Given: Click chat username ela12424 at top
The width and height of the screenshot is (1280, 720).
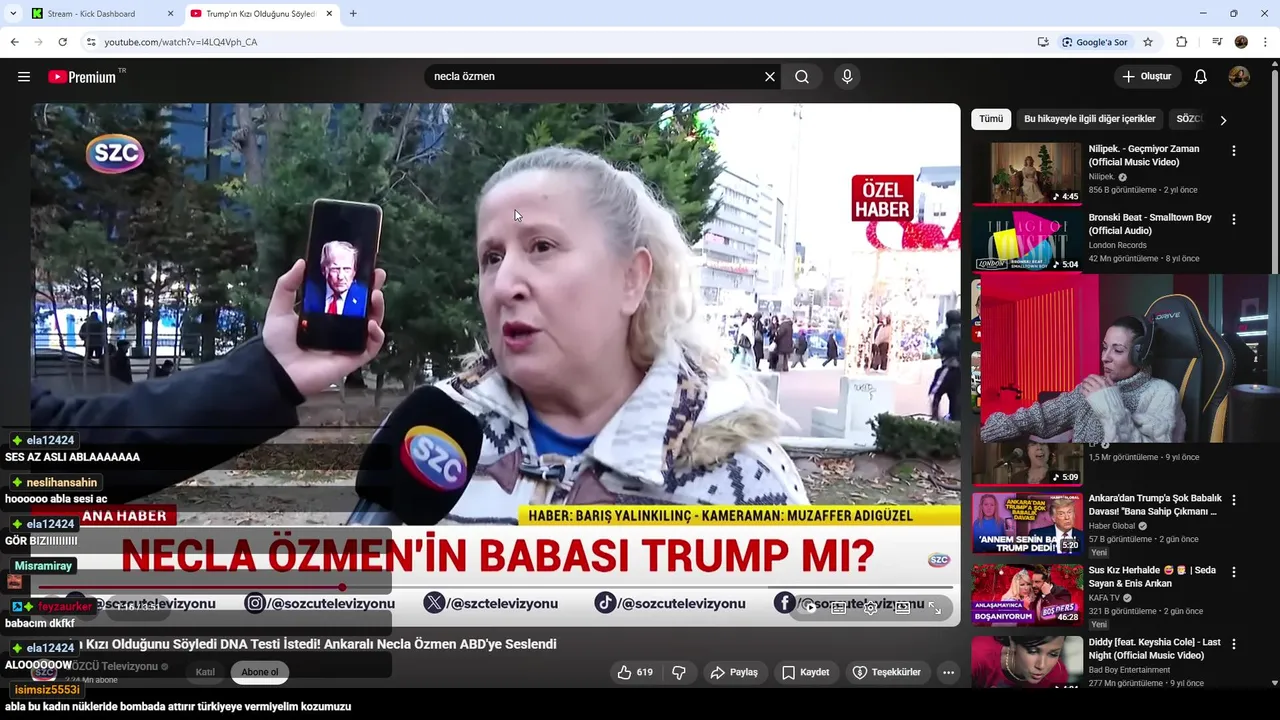Looking at the screenshot, I should tap(50, 440).
